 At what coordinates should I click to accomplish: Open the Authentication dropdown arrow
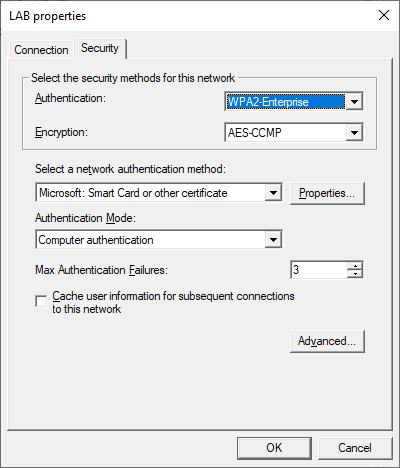354,102
